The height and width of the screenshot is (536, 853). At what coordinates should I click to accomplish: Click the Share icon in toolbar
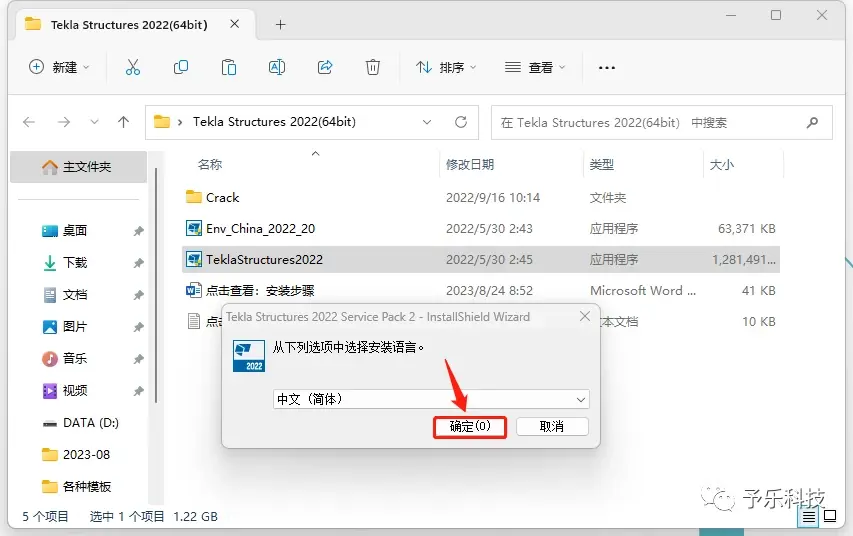coord(325,67)
